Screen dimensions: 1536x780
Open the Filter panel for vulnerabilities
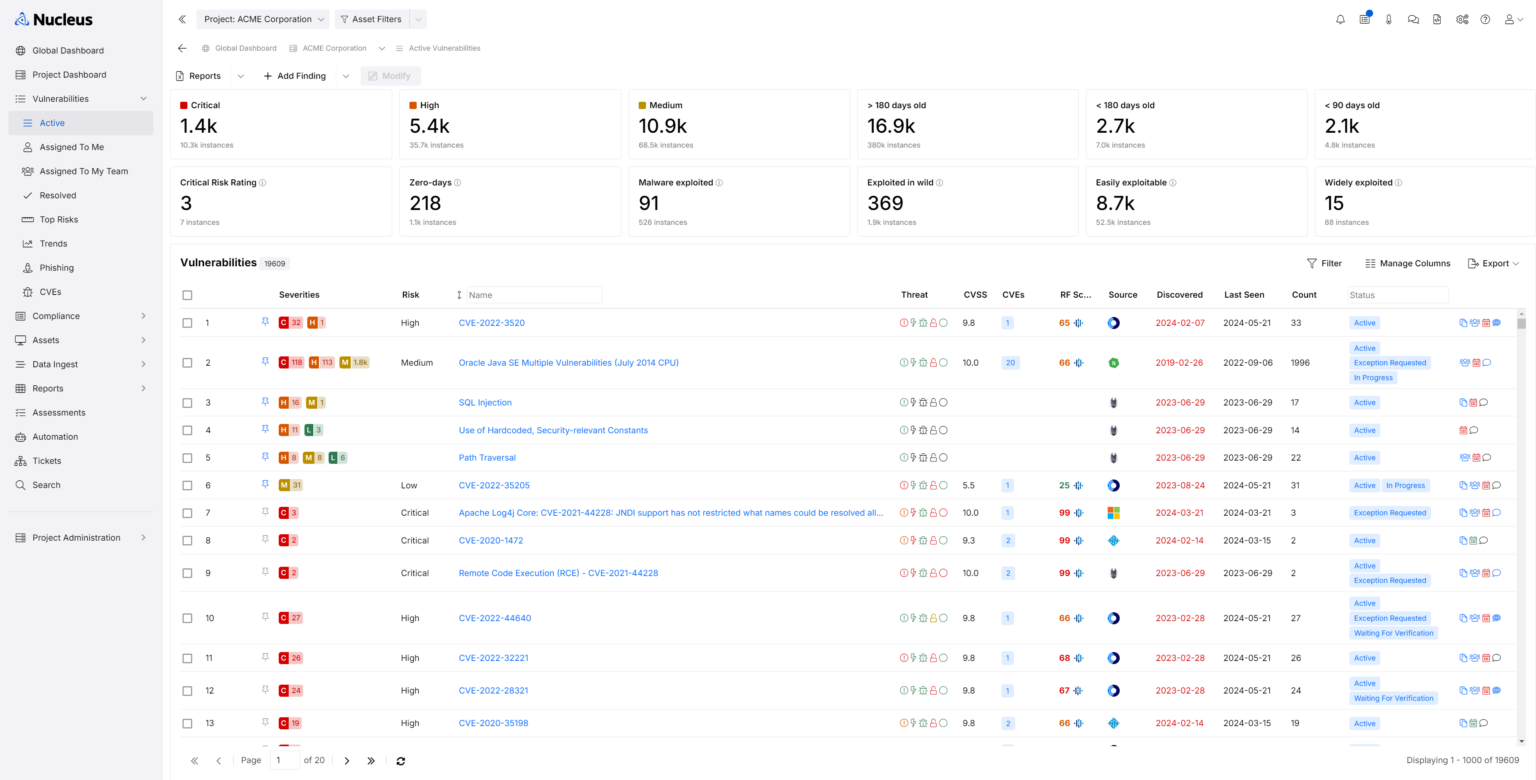point(1323,263)
